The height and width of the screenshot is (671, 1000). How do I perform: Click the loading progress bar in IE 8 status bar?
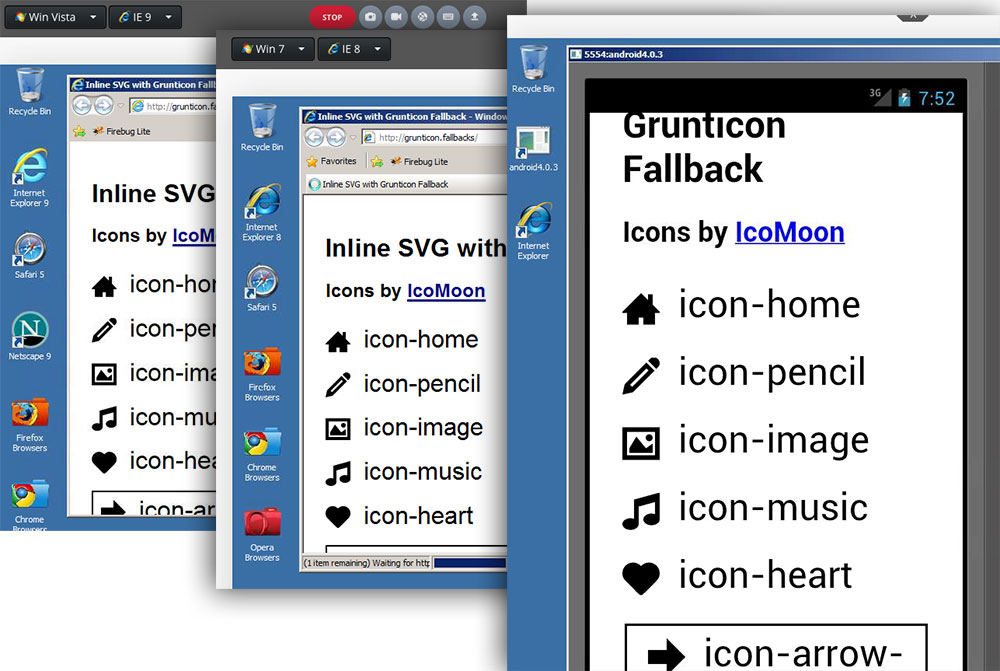tap(469, 563)
